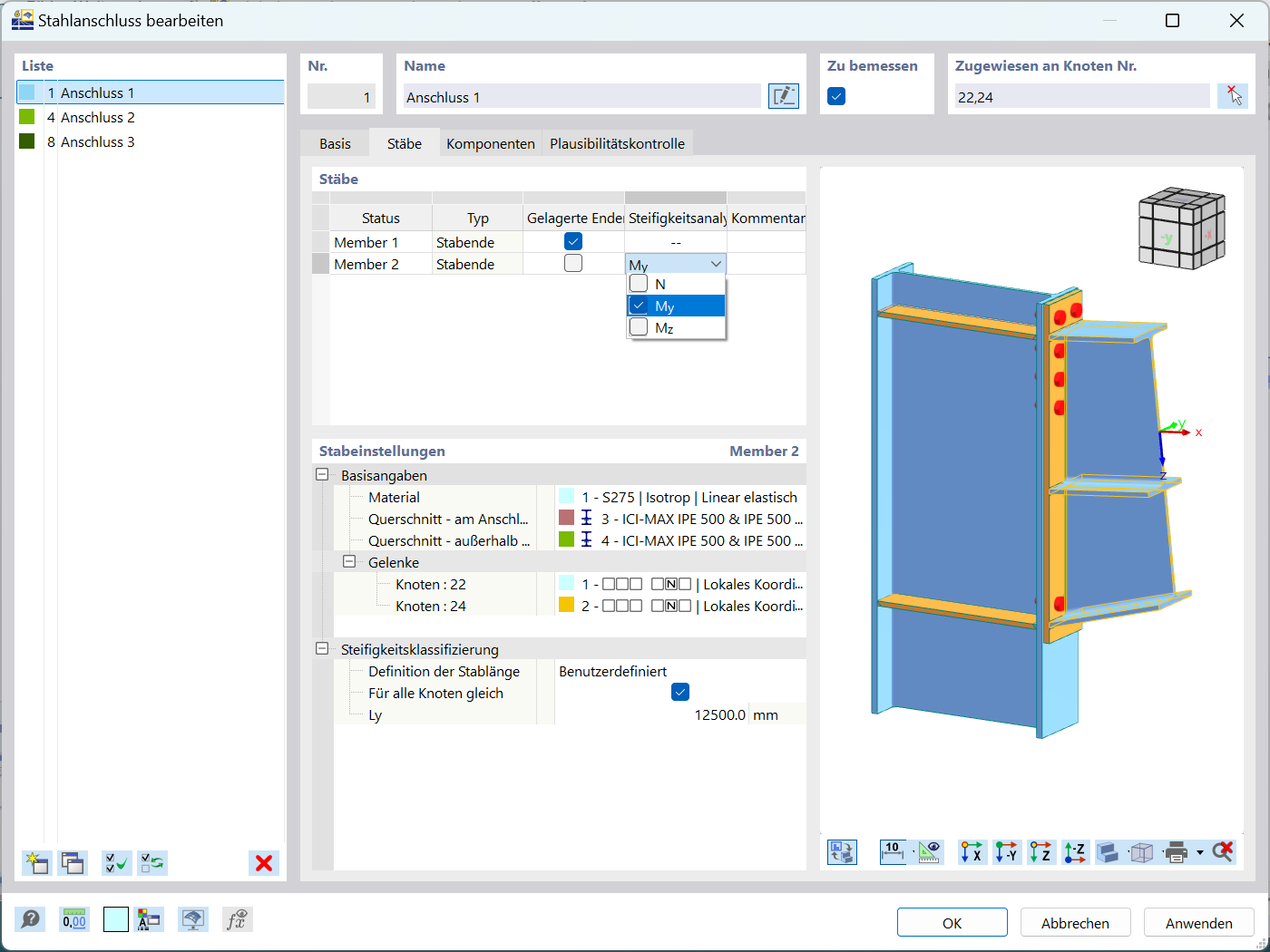Click the pick-node cursor icon beside 22,24
1270x952 pixels.
click(1233, 96)
